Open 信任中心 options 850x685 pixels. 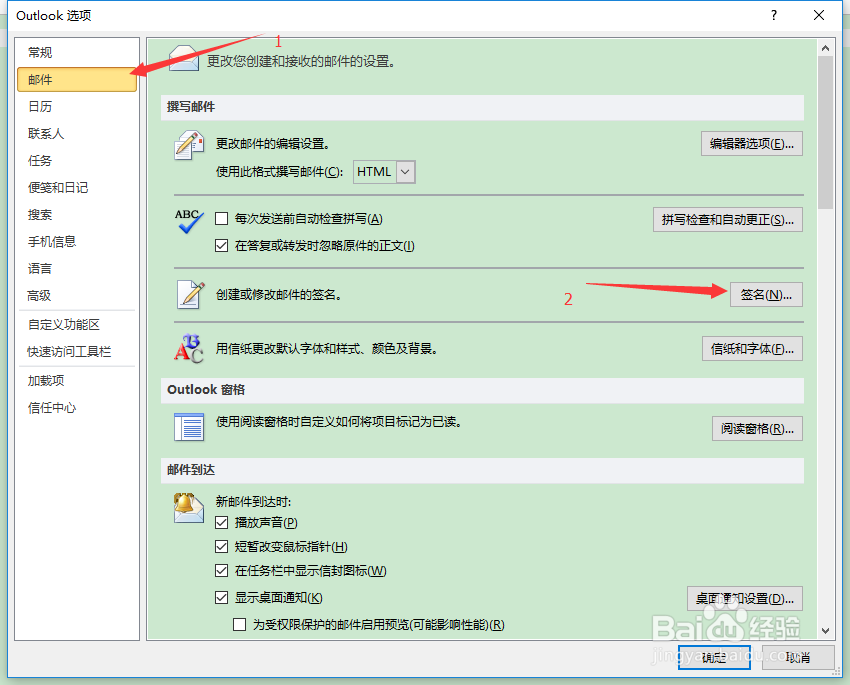coord(77,408)
